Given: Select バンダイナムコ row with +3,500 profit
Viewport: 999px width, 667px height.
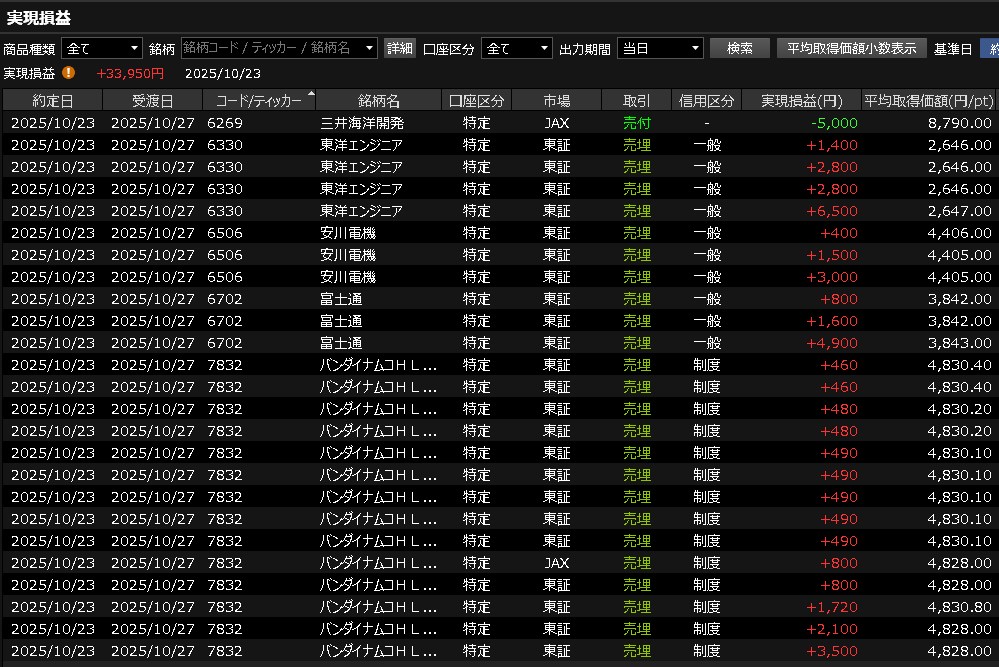Looking at the screenshot, I should tap(378, 651).
